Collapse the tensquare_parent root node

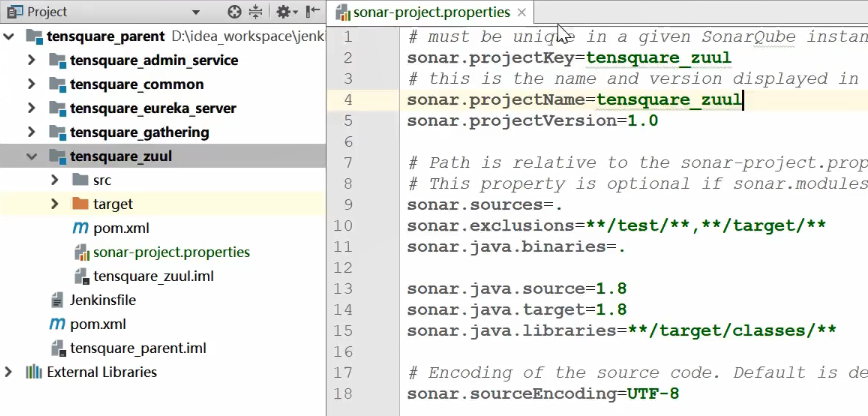9,37
